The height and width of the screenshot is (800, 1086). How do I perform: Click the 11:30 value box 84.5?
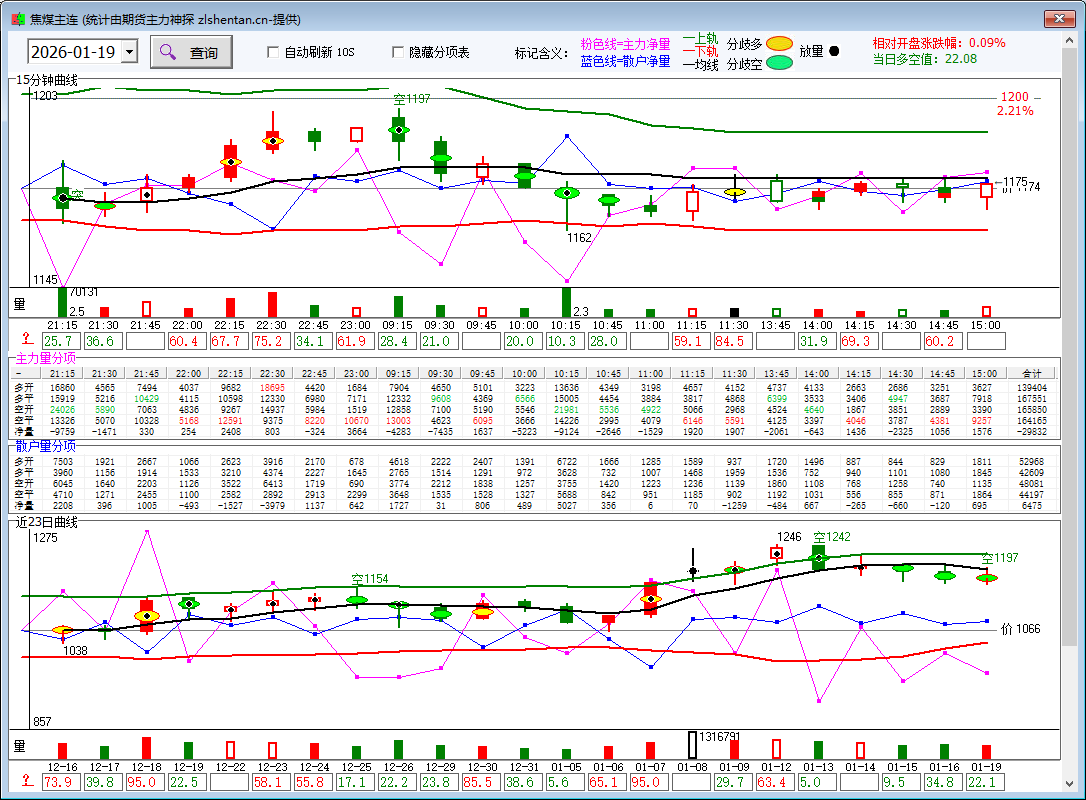pos(734,341)
